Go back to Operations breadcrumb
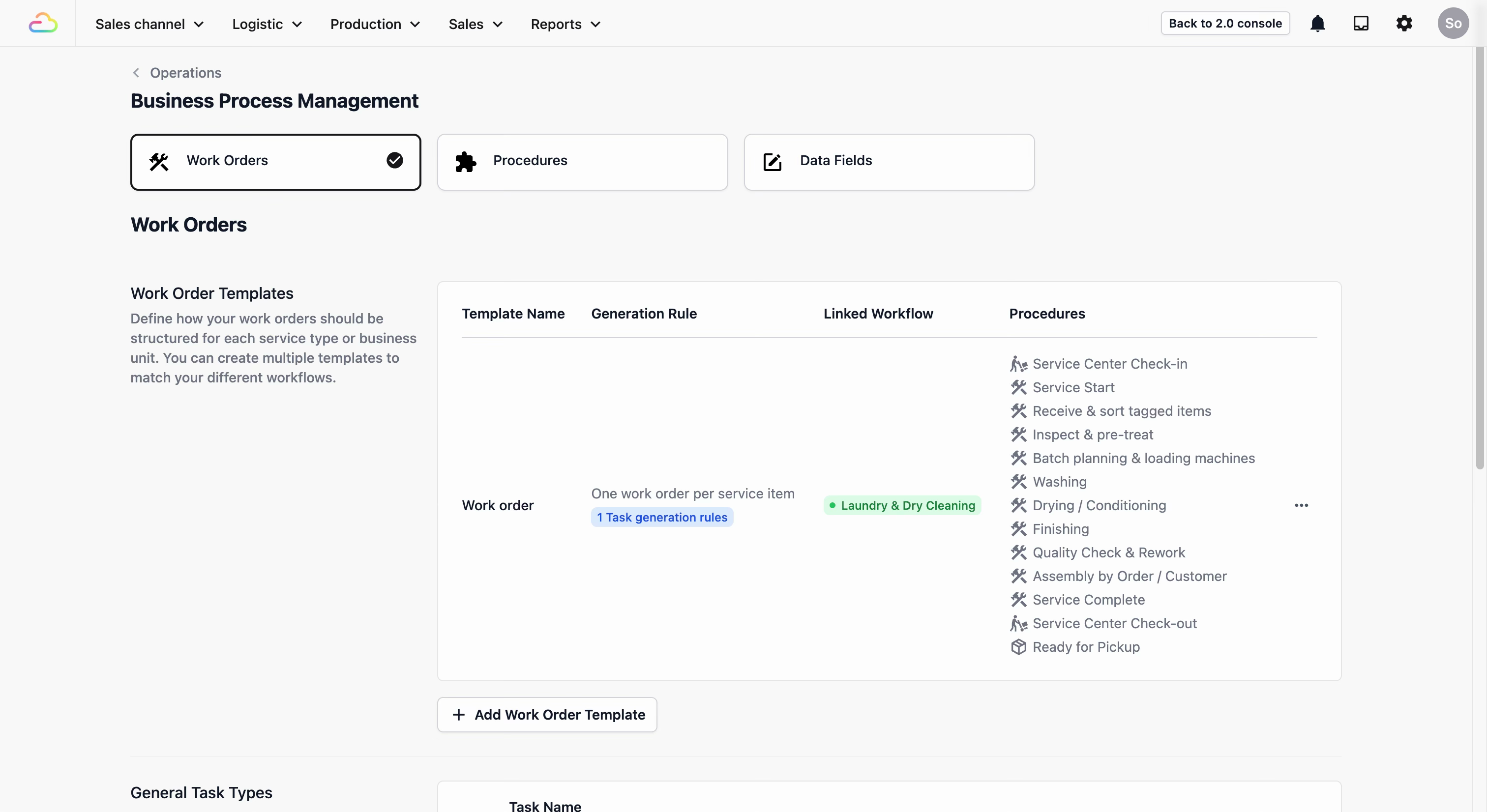1487x812 pixels. (185, 73)
